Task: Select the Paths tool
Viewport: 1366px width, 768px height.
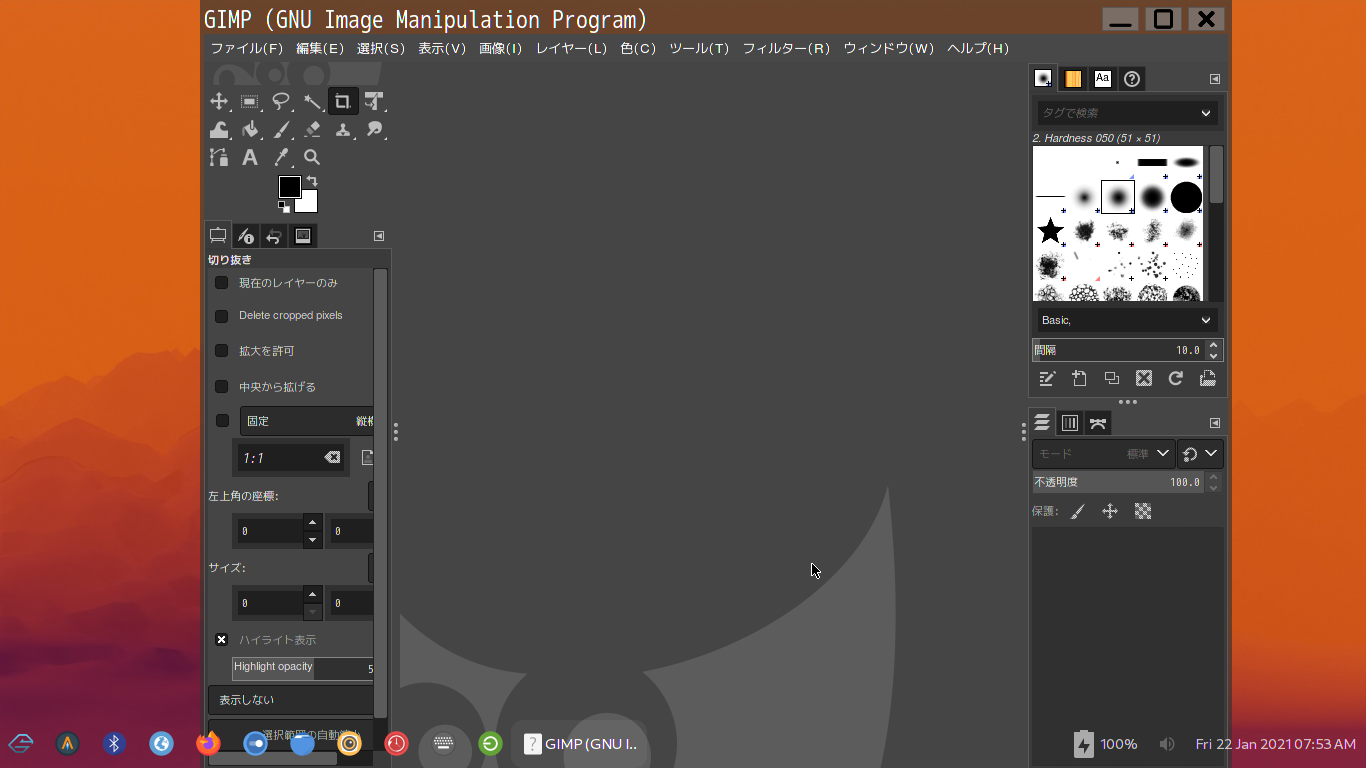Action: [x=219, y=157]
